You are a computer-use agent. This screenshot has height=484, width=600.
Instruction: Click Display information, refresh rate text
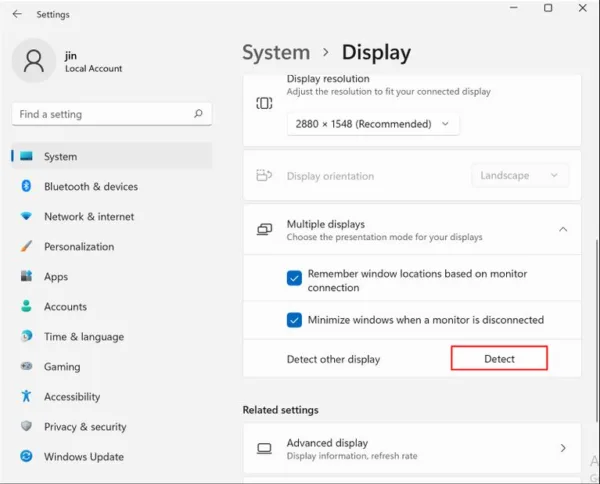tap(352, 456)
